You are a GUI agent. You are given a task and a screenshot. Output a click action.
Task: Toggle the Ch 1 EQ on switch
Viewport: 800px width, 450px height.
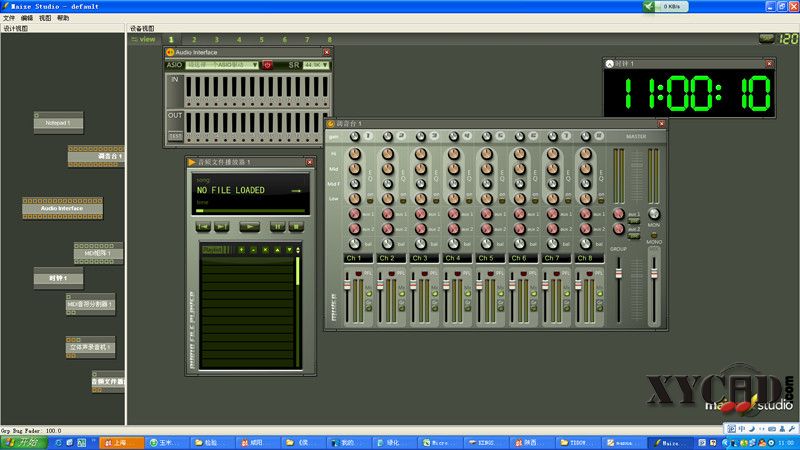coord(370,200)
